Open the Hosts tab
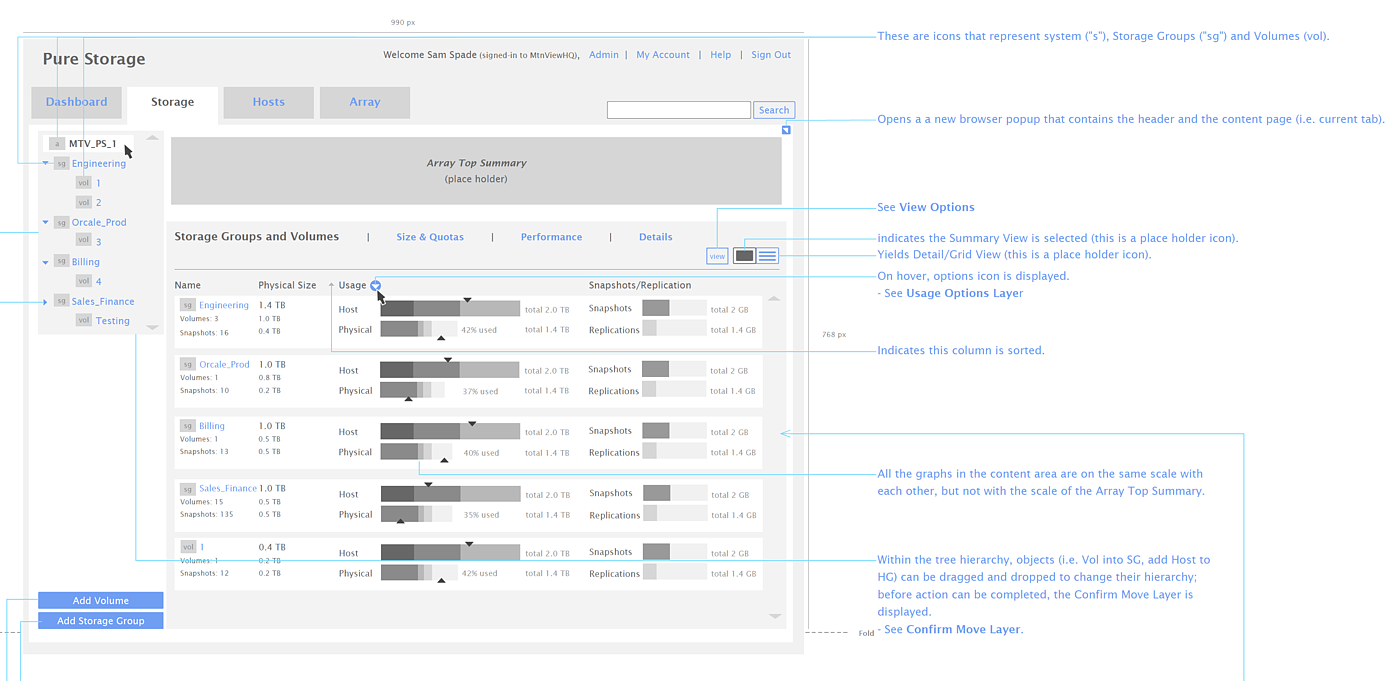 tap(268, 102)
